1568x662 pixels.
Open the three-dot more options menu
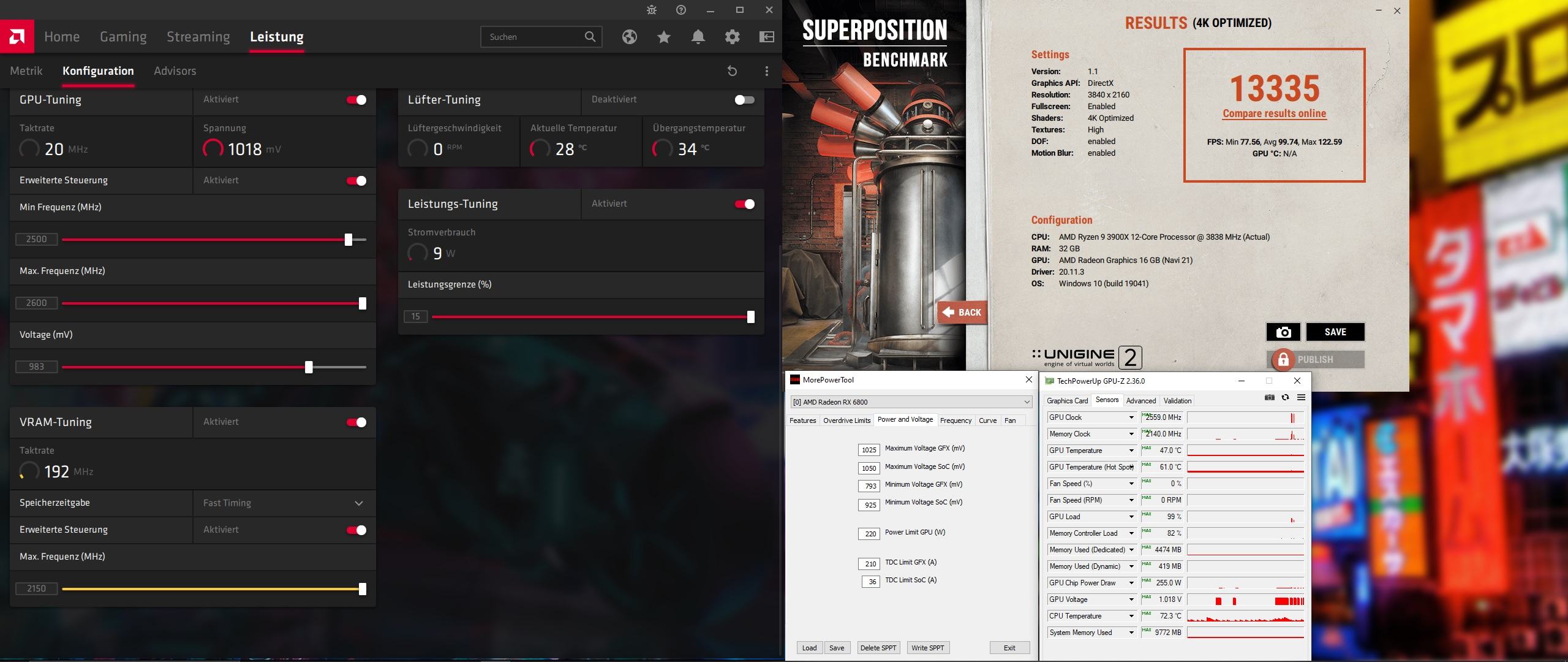coord(767,71)
